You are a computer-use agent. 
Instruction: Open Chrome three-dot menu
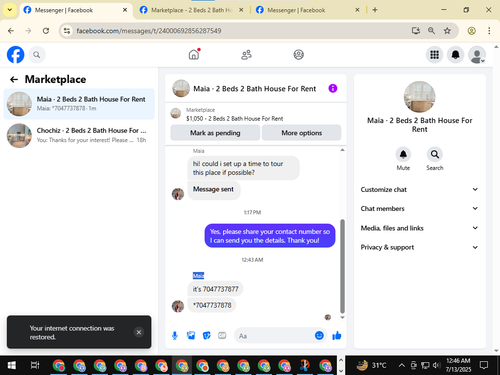(489, 31)
